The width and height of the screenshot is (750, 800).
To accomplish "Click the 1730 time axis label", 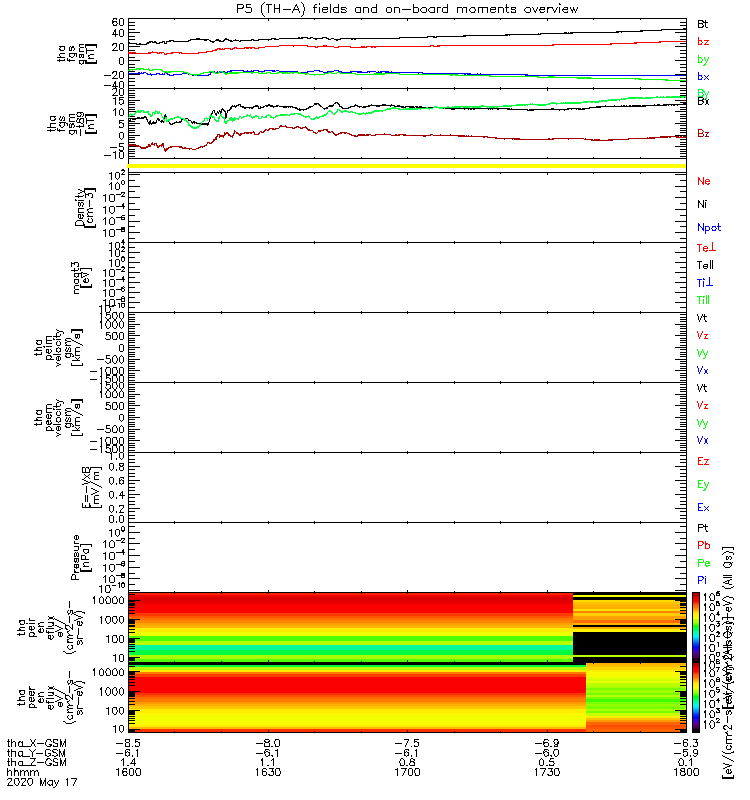I will click(x=547, y=772).
